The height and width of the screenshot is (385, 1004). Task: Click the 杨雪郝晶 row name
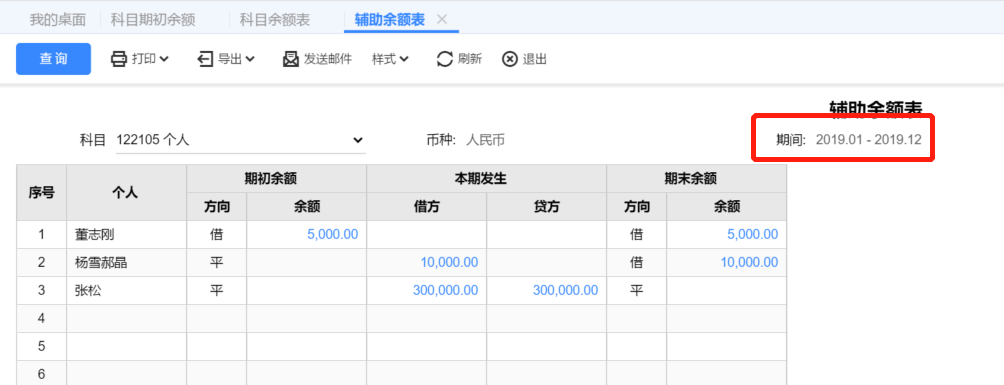(x=101, y=262)
